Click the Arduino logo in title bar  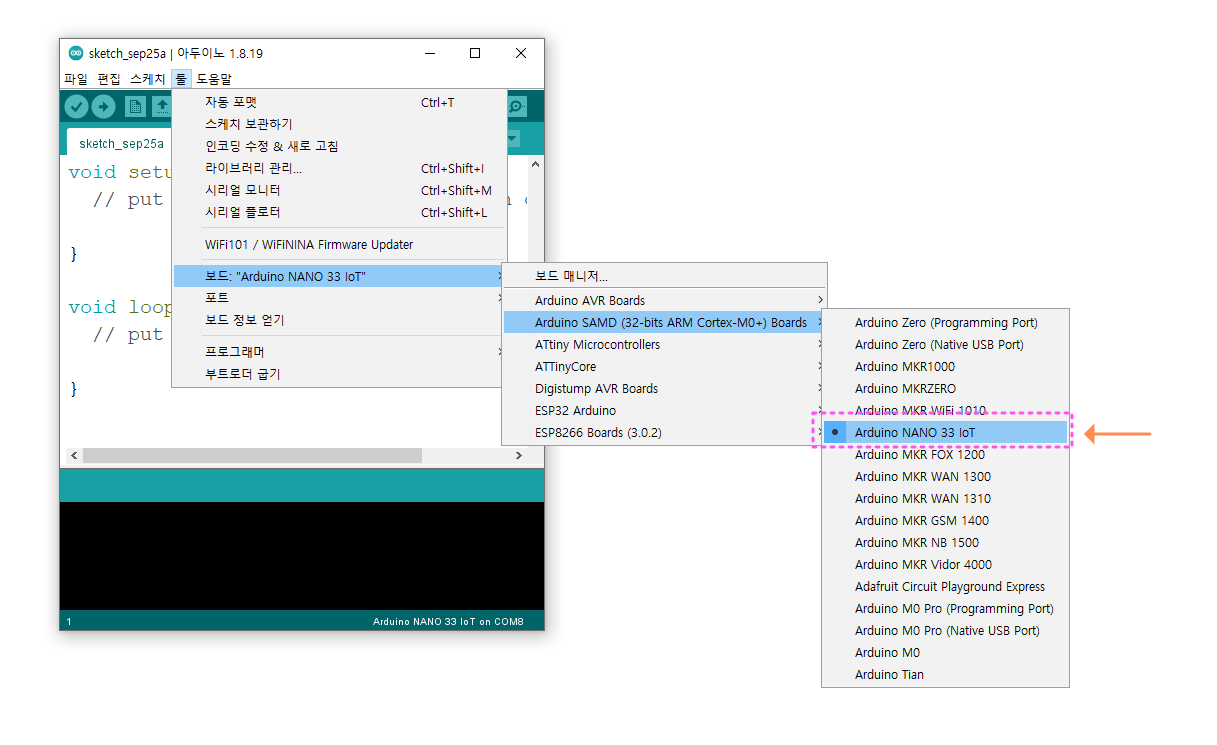[76, 53]
